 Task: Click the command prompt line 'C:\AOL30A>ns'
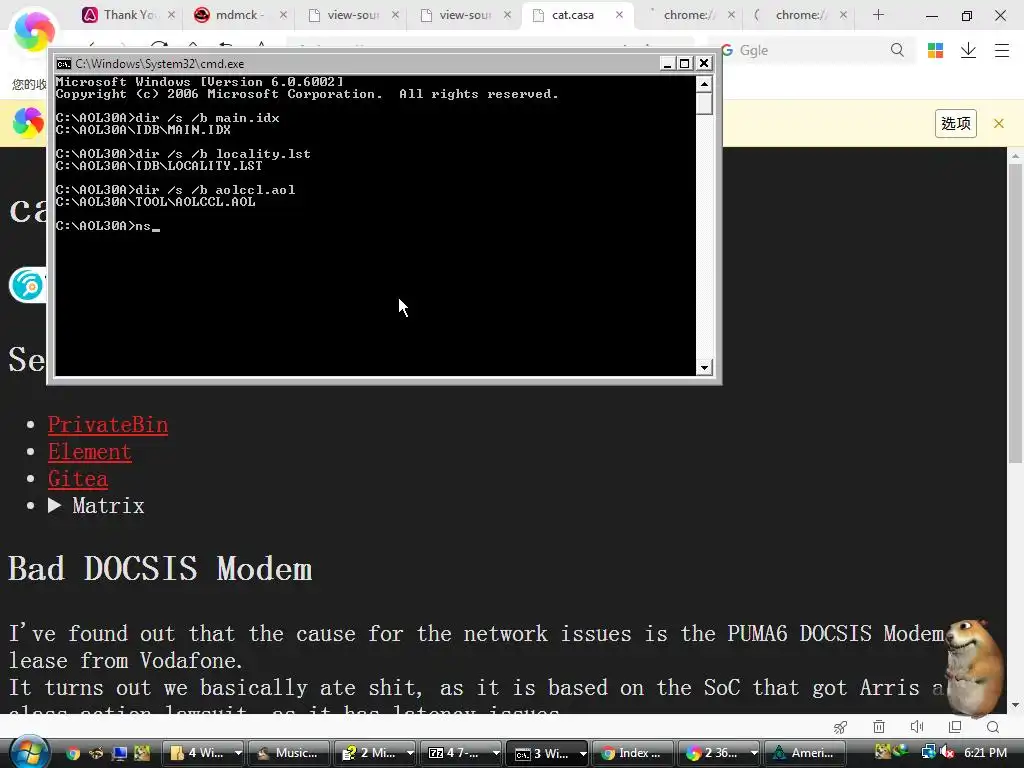coord(108,226)
